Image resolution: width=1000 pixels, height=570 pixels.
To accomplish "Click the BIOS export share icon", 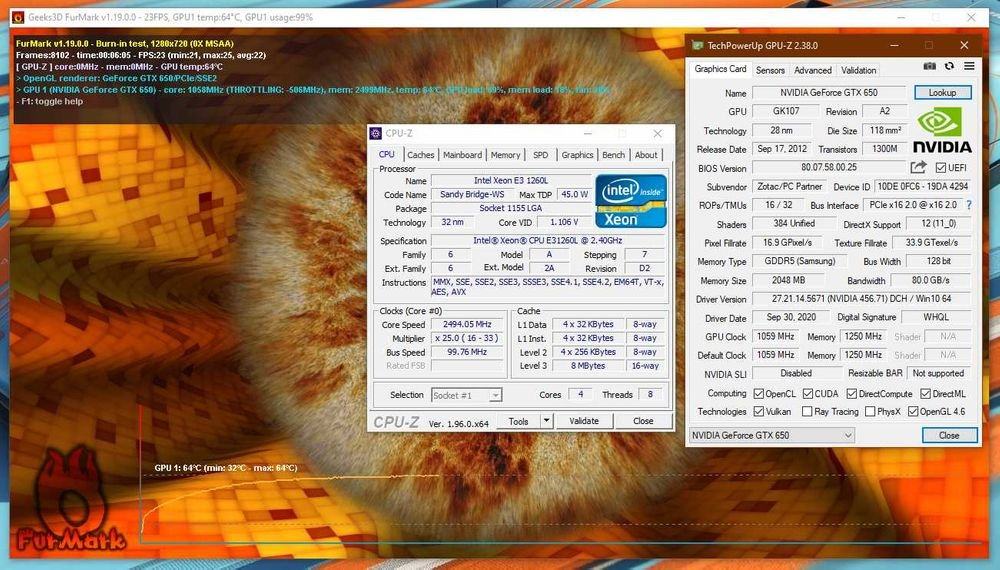I will coord(919,168).
